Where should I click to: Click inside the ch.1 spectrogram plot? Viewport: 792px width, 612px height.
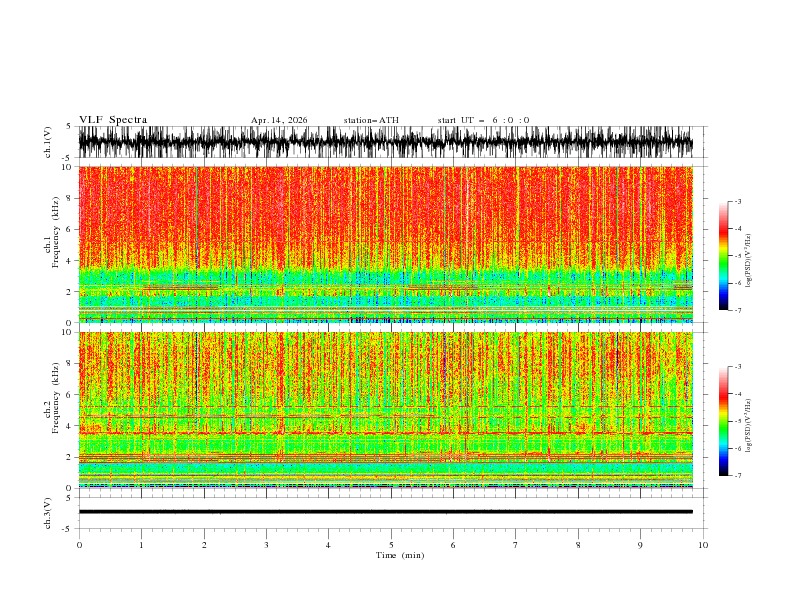pos(385,244)
